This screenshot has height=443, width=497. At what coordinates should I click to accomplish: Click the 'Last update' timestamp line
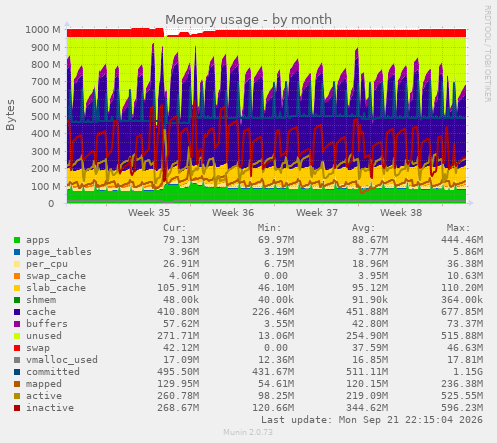click(372, 420)
